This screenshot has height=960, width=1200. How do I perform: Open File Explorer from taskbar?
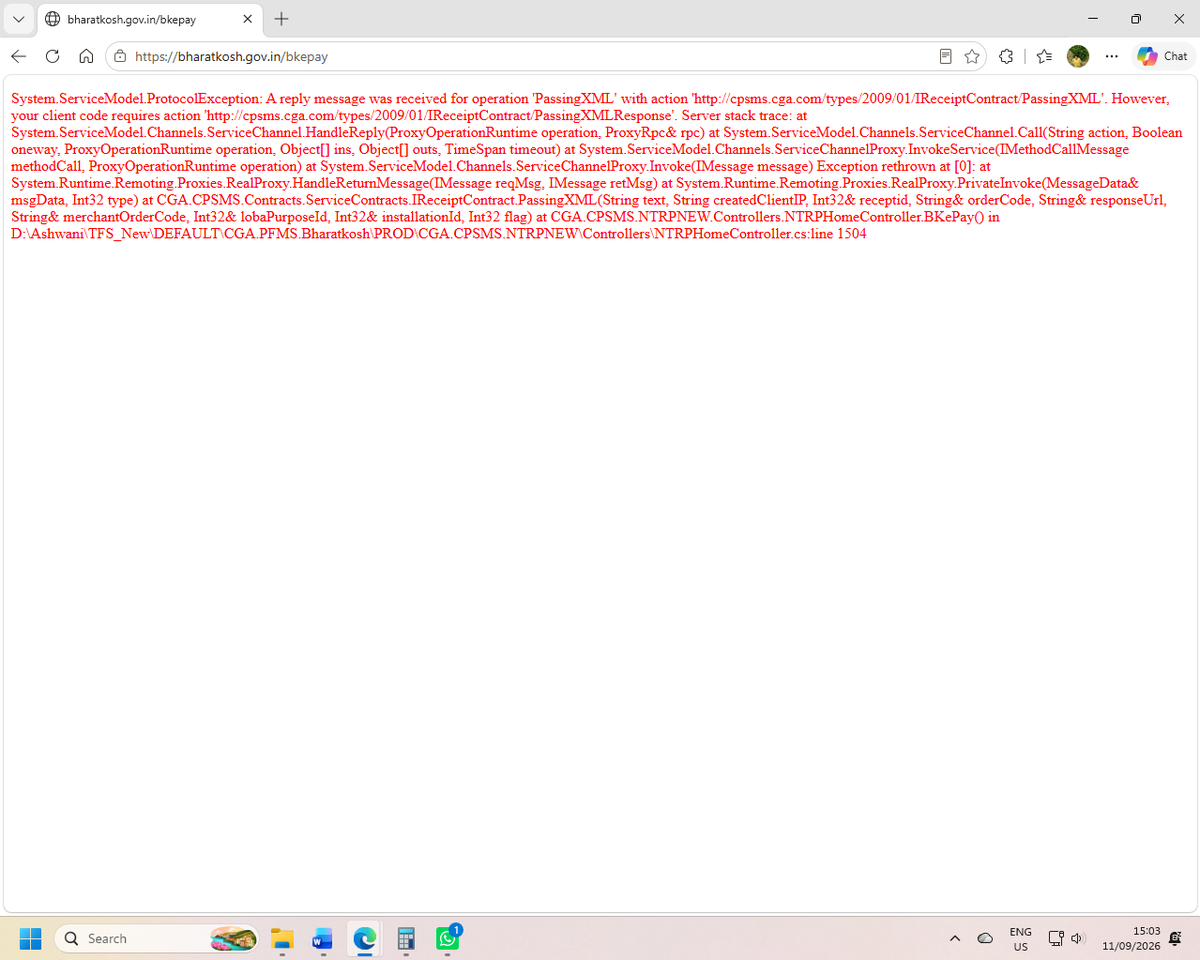coord(283,938)
